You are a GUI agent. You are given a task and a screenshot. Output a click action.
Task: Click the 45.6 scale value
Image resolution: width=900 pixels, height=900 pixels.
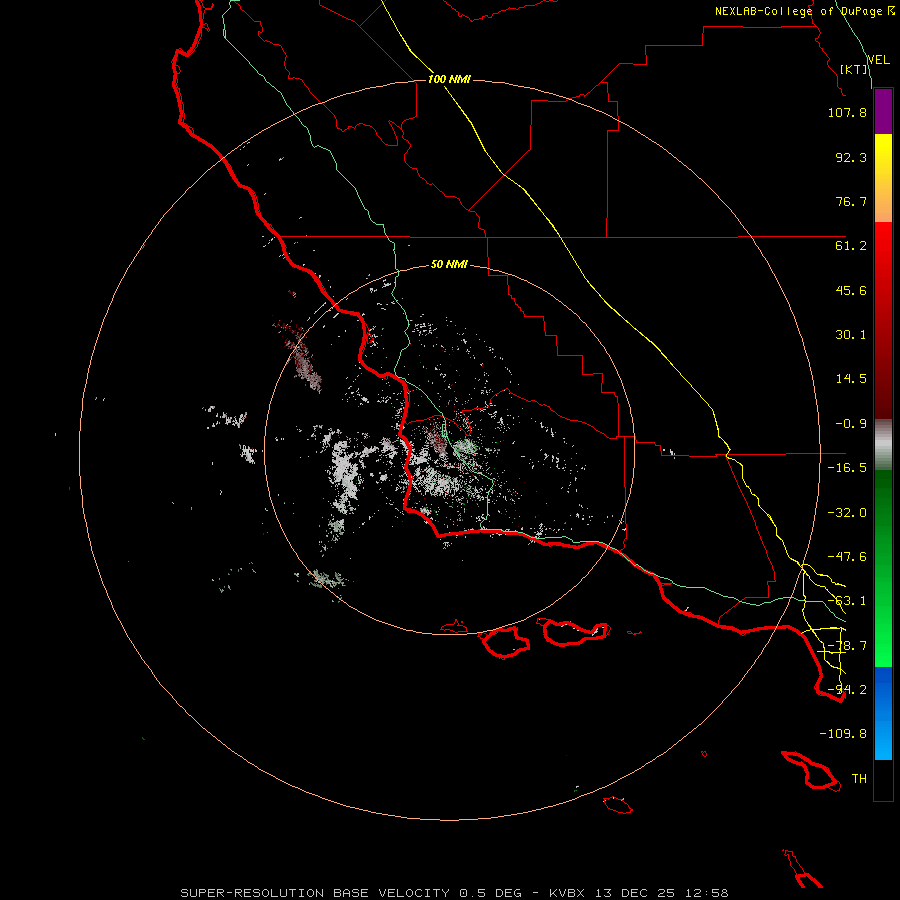[851, 290]
